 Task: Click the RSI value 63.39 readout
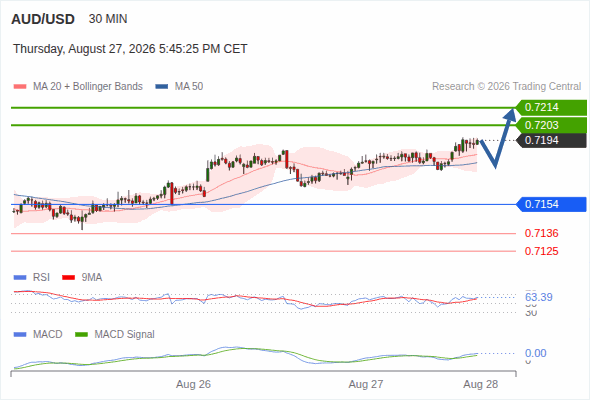point(539,297)
